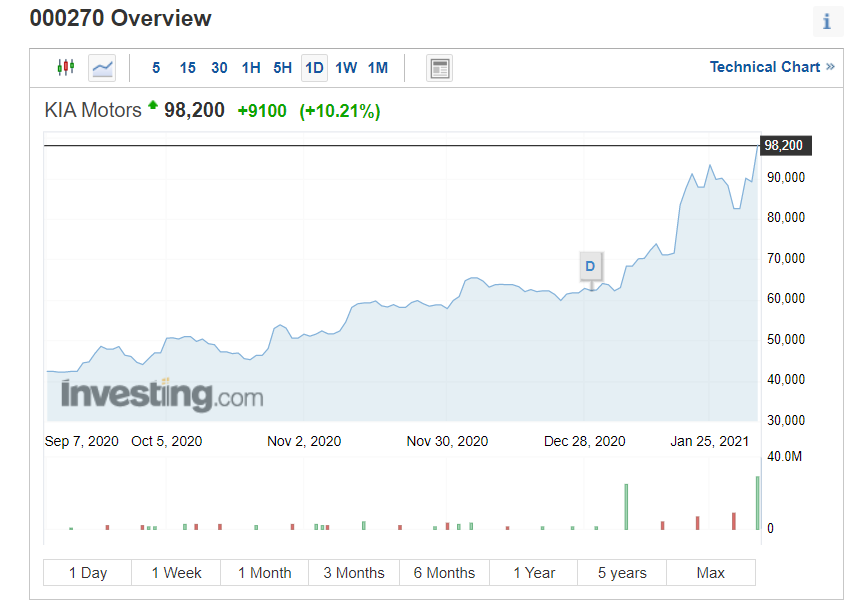Click the KIA Motors name text
This screenshot has height=611, width=852.
93,110
